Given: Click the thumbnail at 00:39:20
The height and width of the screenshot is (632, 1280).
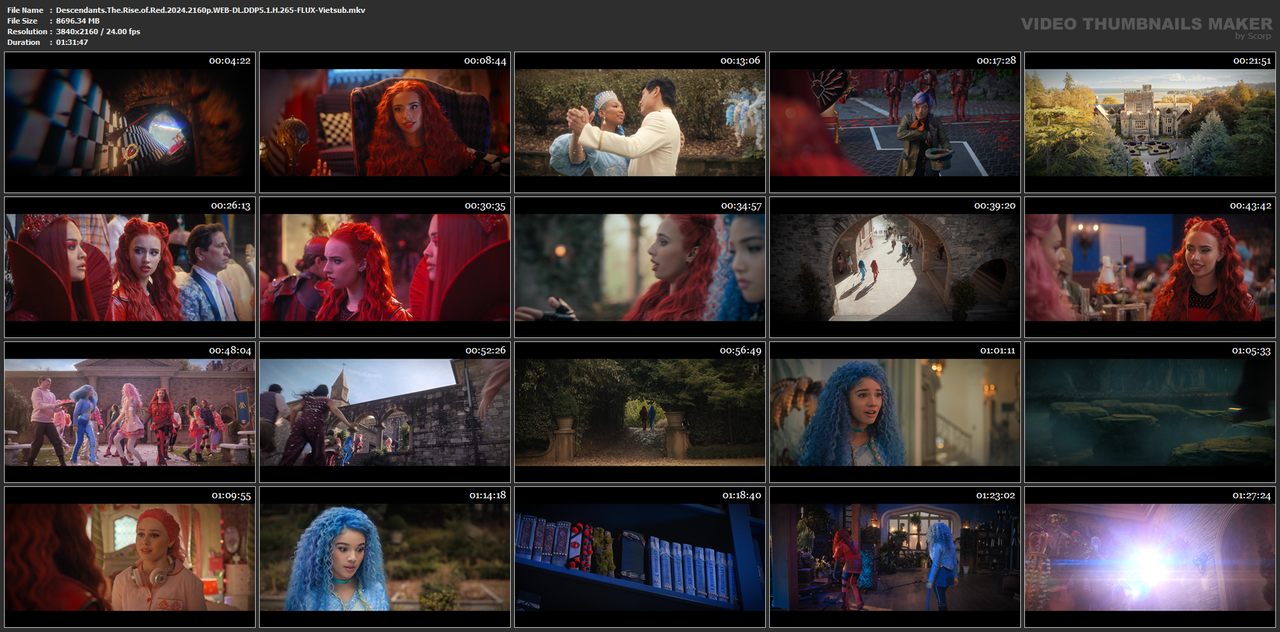Looking at the screenshot, I should 895,267.
